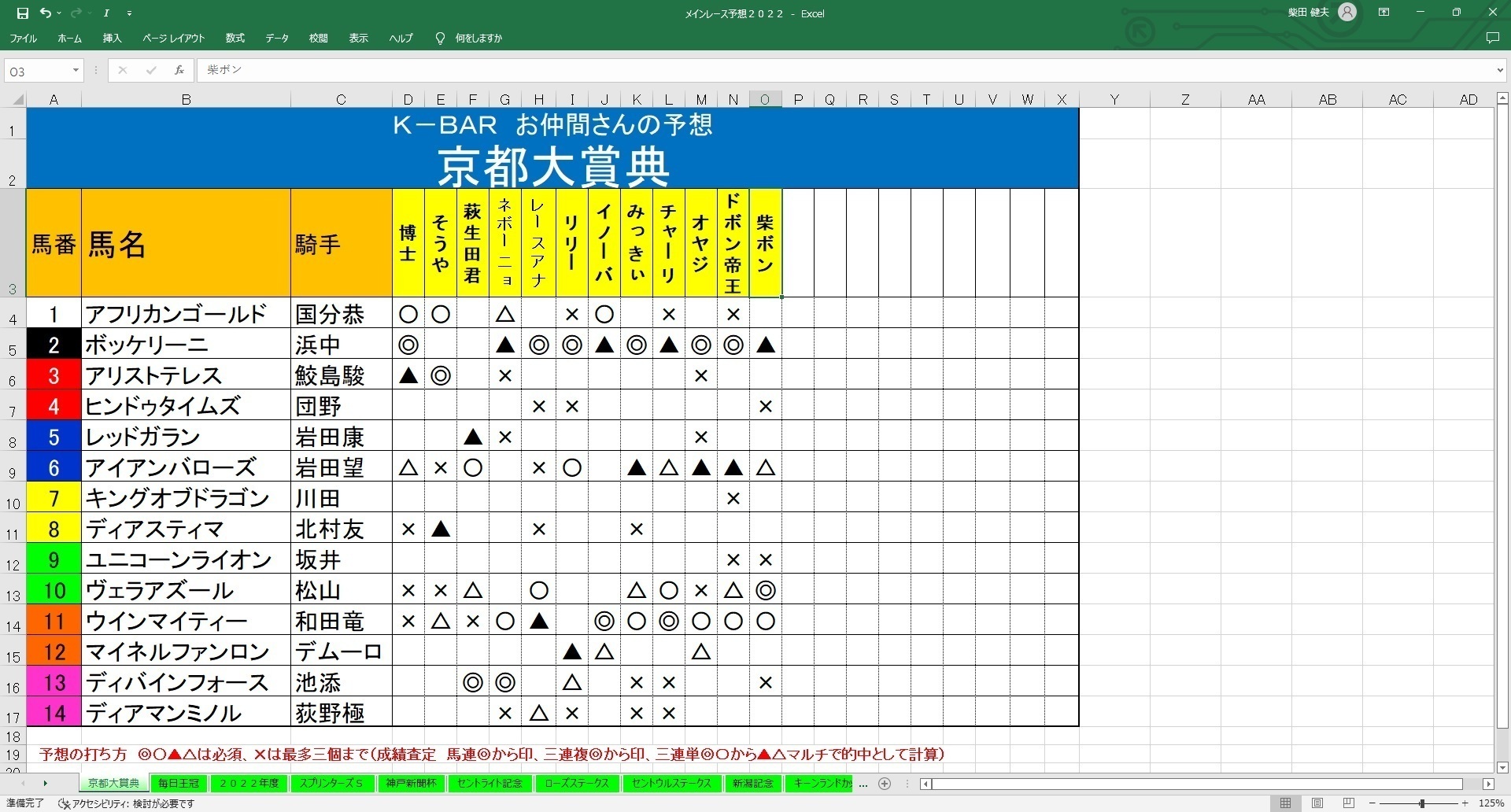Viewport: 1511px width, 812px height.
Task: Click the vertical scrollbar down arrow
Action: pyautogui.click(x=1502, y=767)
